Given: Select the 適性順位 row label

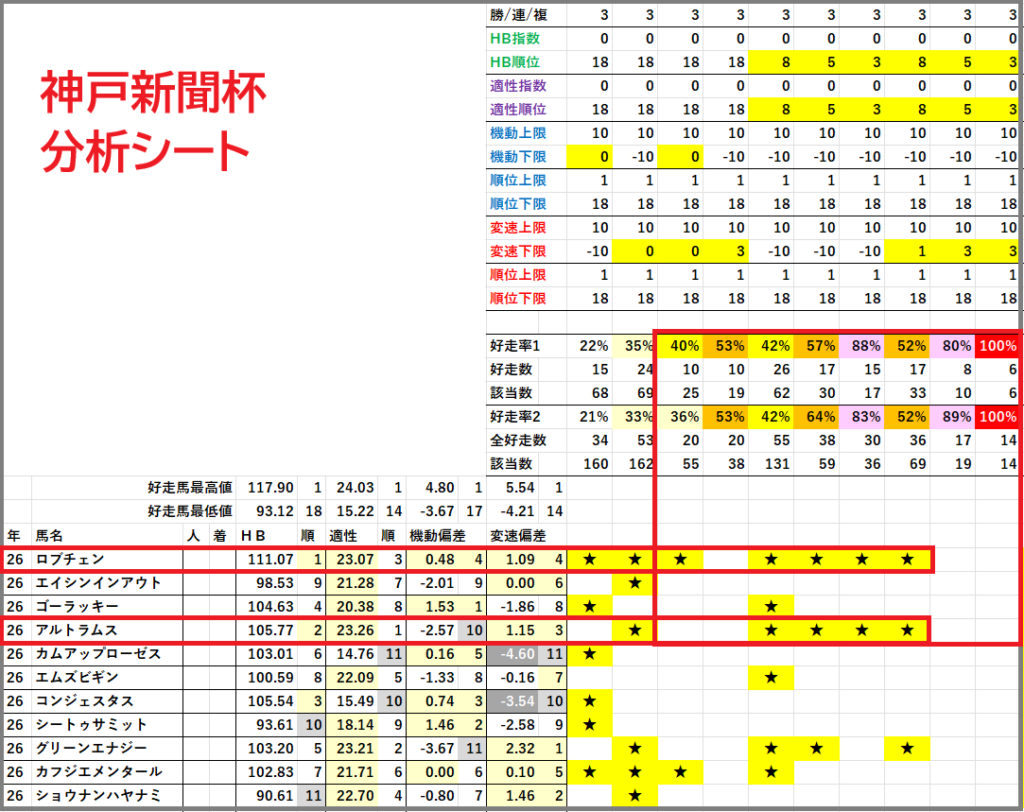Looking at the screenshot, I should (518, 109).
